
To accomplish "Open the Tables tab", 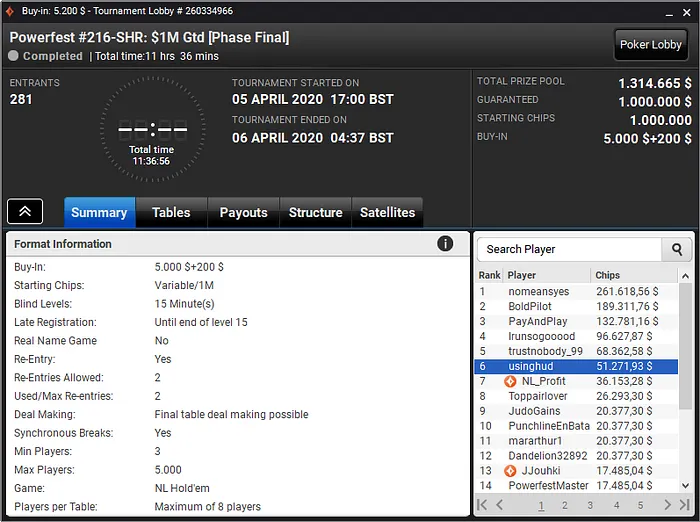I will click(x=171, y=213).
